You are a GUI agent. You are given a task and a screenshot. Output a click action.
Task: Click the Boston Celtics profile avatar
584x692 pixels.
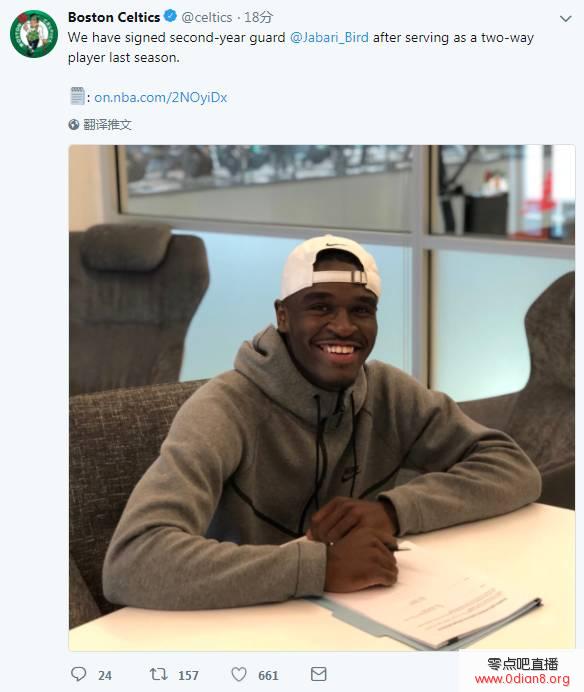point(34,34)
